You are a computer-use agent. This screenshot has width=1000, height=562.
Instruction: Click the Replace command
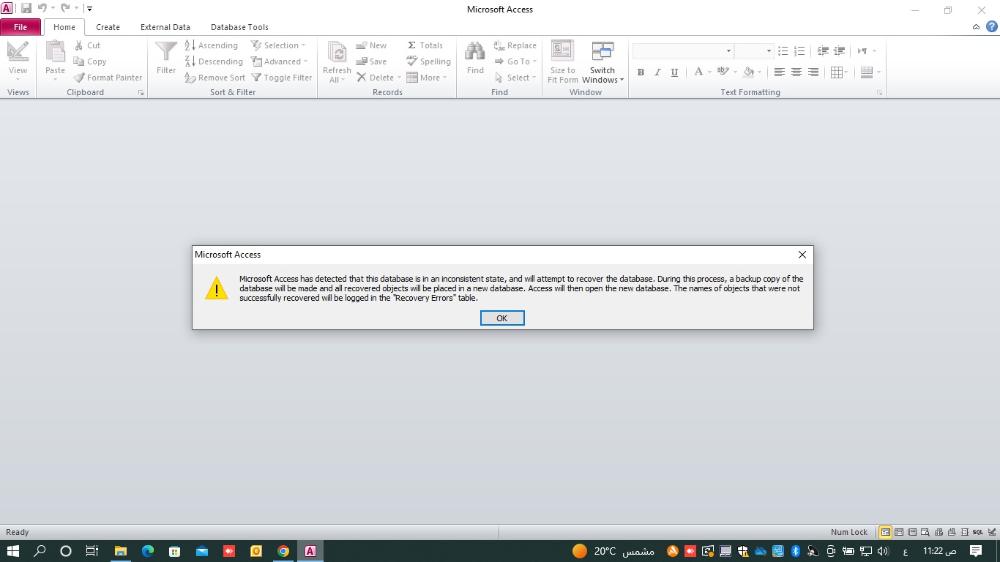[x=515, y=45]
